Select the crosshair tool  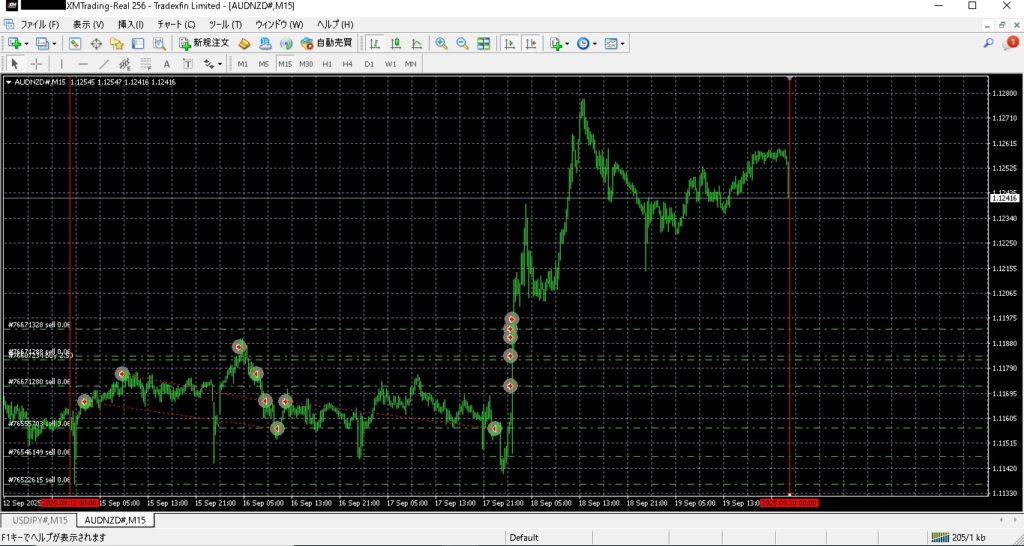point(36,64)
